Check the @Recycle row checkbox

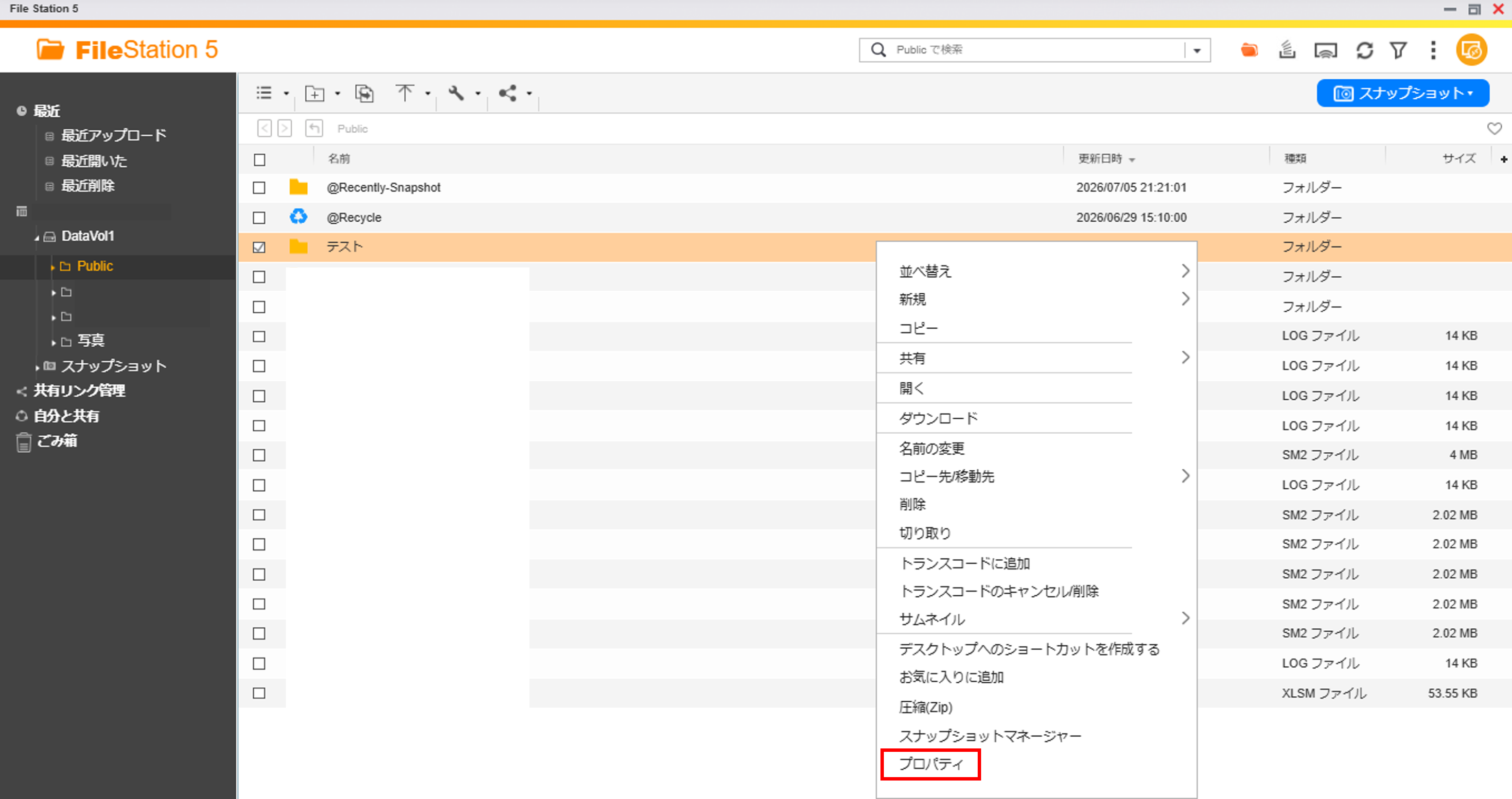click(259, 218)
